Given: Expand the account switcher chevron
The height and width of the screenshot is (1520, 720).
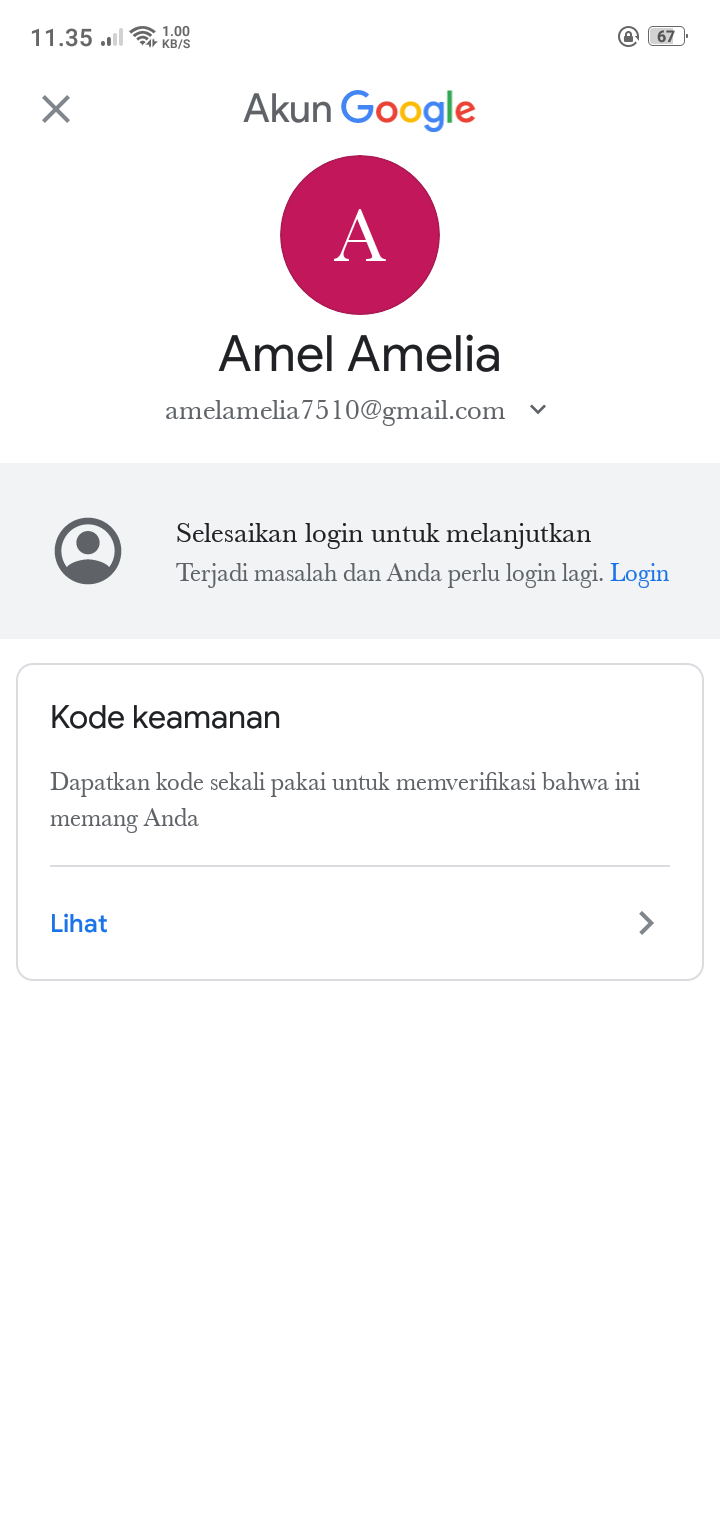Looking at the screenshot, I should [538, 409].
